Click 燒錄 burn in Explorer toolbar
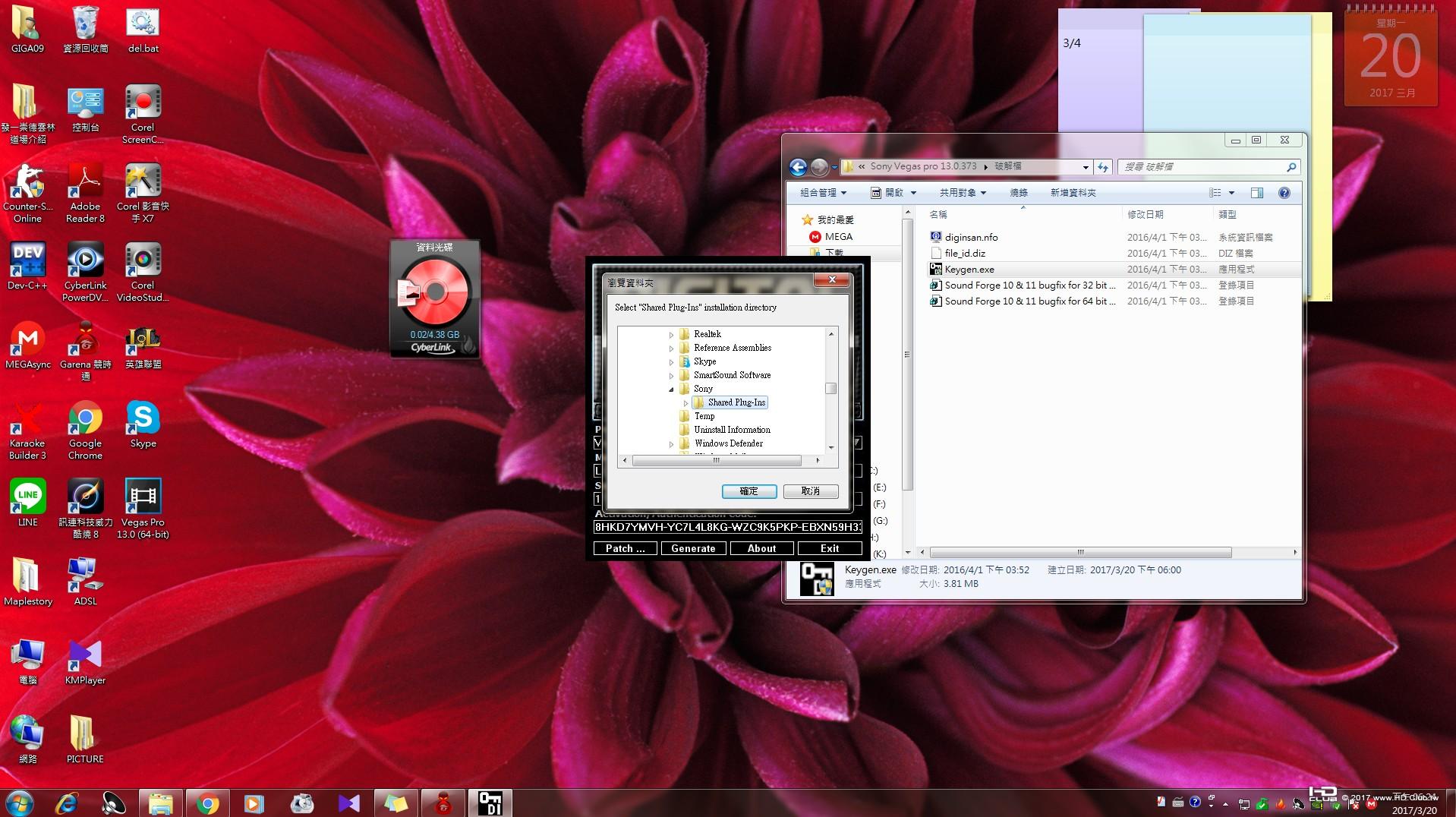 click(1019, 193)
